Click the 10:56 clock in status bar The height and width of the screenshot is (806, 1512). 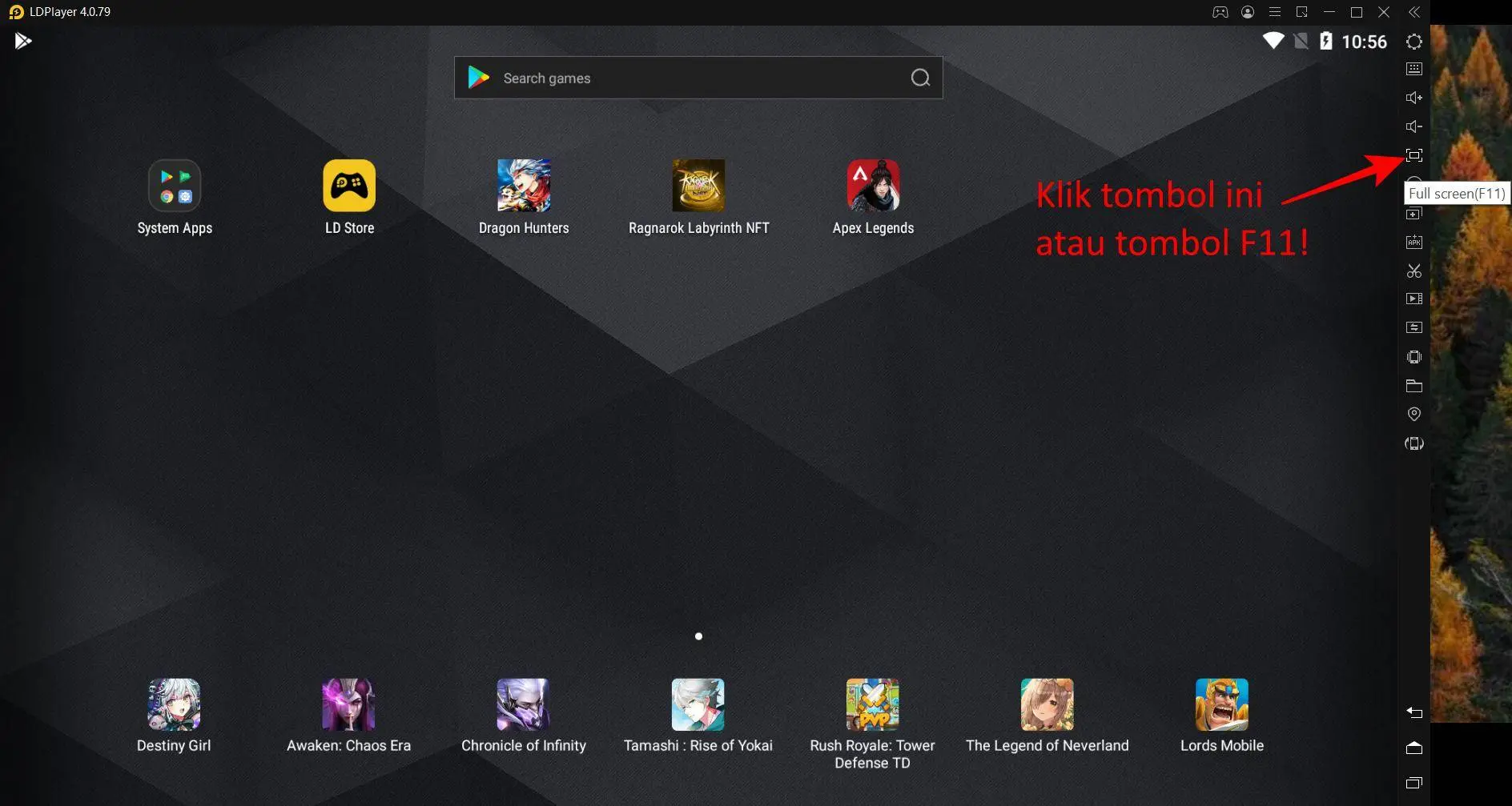click(x=1364, y=42)
